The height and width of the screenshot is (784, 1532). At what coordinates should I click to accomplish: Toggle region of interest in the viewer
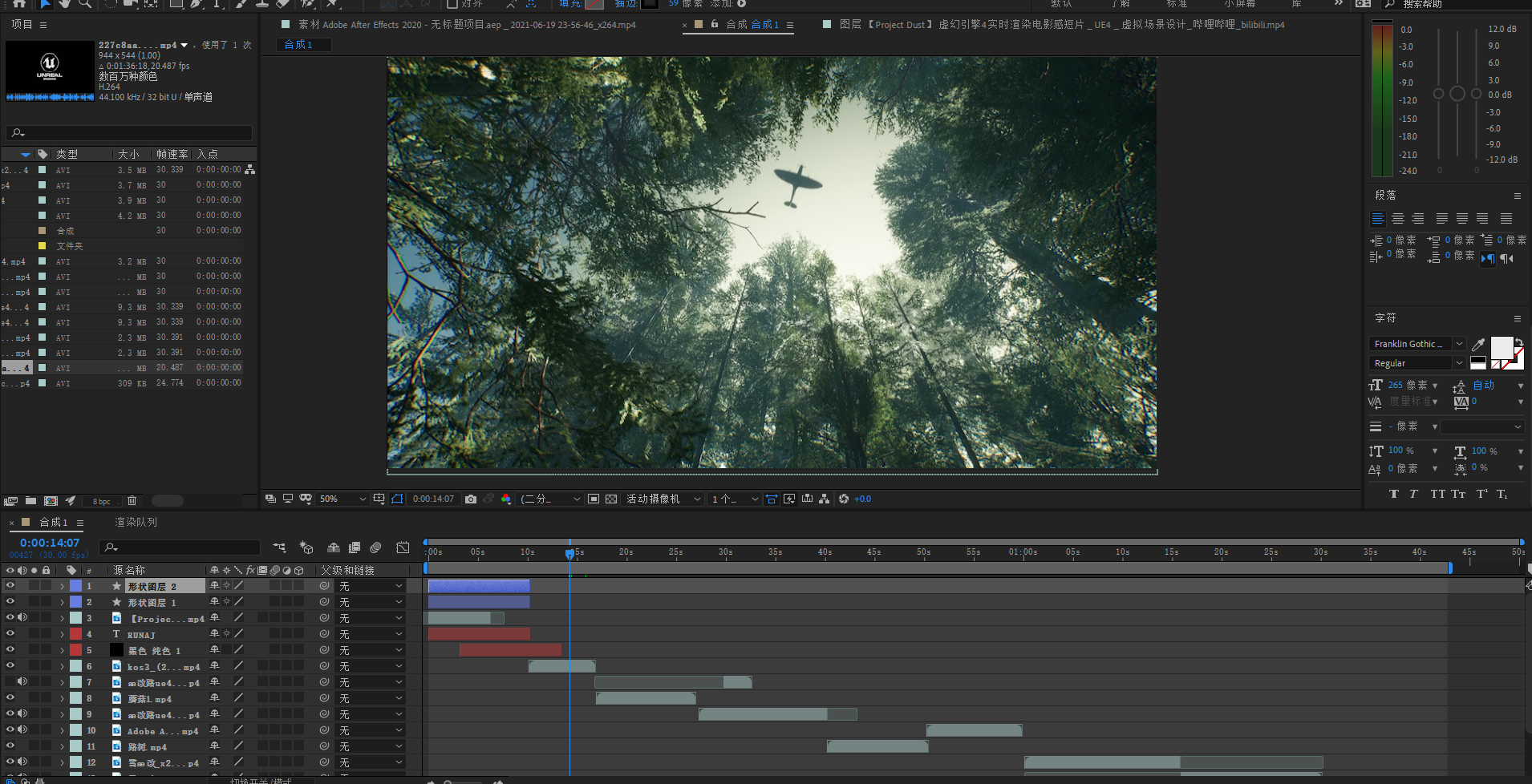594,499
